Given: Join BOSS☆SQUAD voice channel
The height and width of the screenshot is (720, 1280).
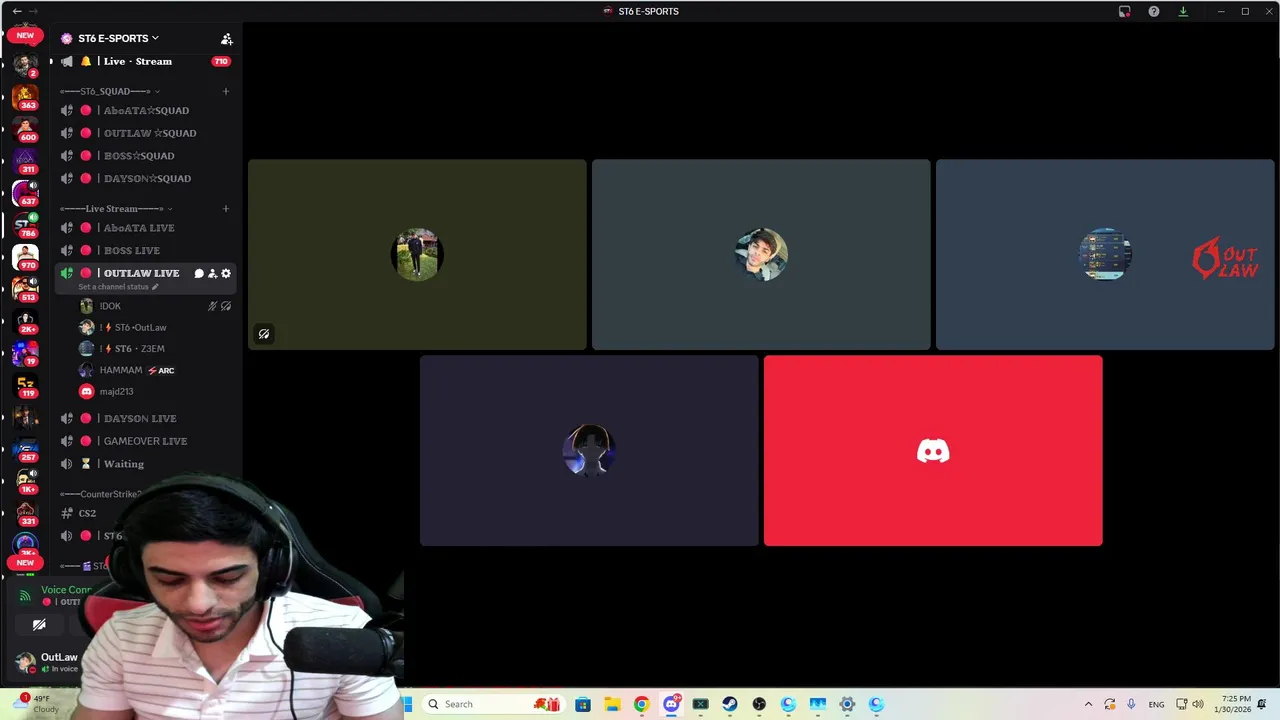Looking at the screenshot, I should click(146, 156).
